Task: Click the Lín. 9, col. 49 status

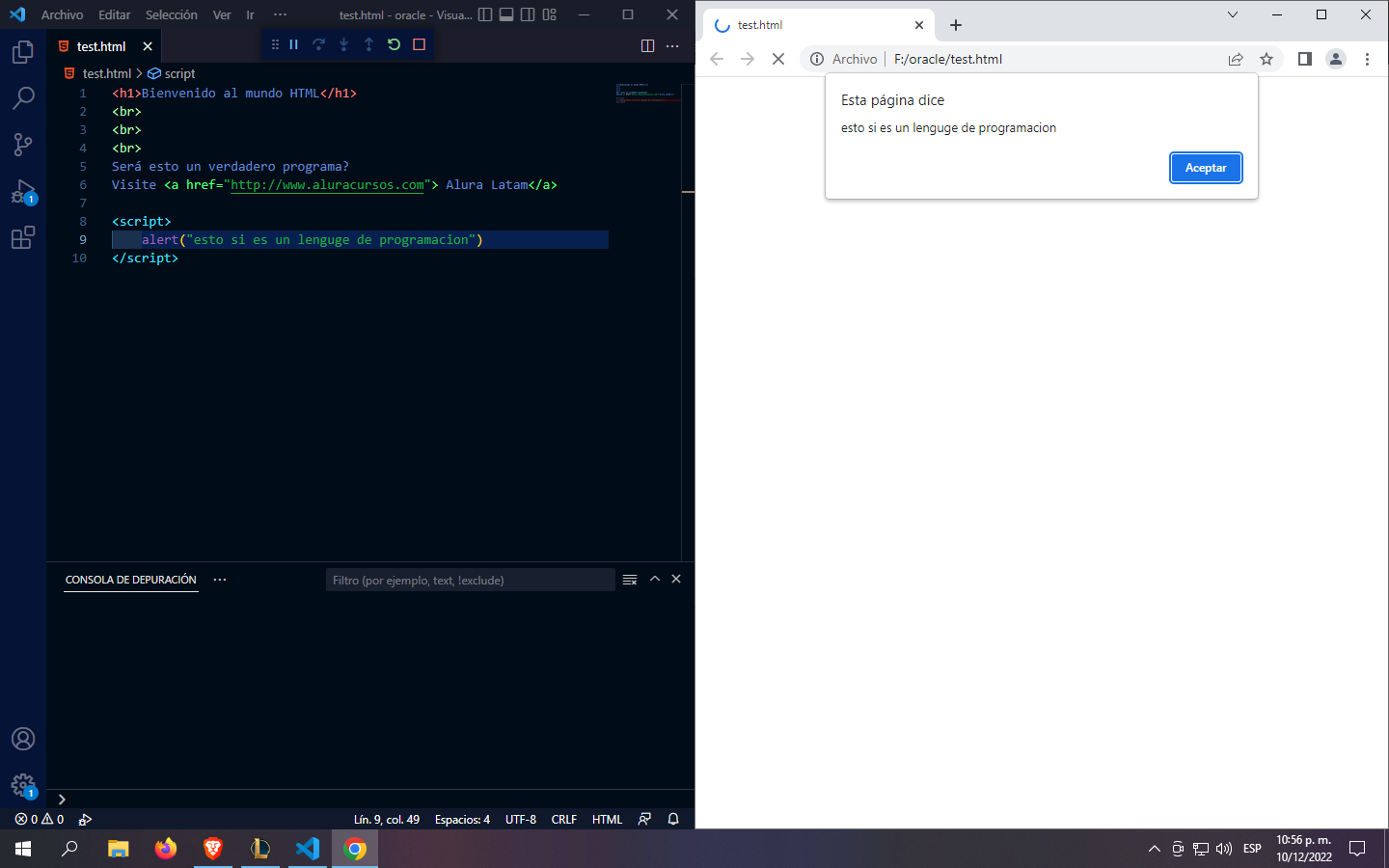Action: (386, 819)
